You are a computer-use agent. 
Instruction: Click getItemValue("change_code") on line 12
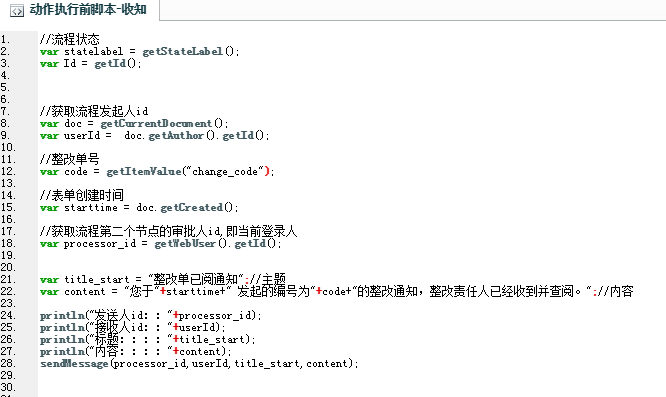(190, 172)
